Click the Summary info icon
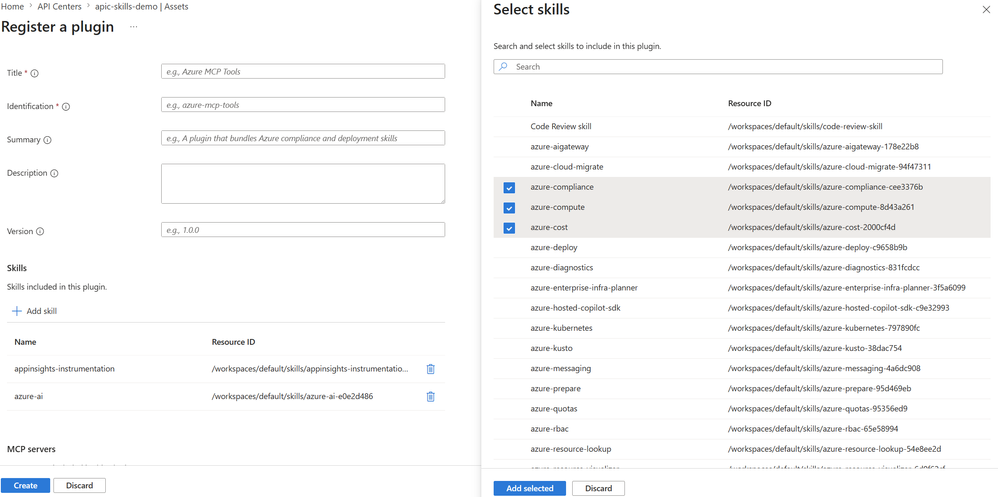Image resolution: width=998 pixels, height=497 pixels. (47, 140)
